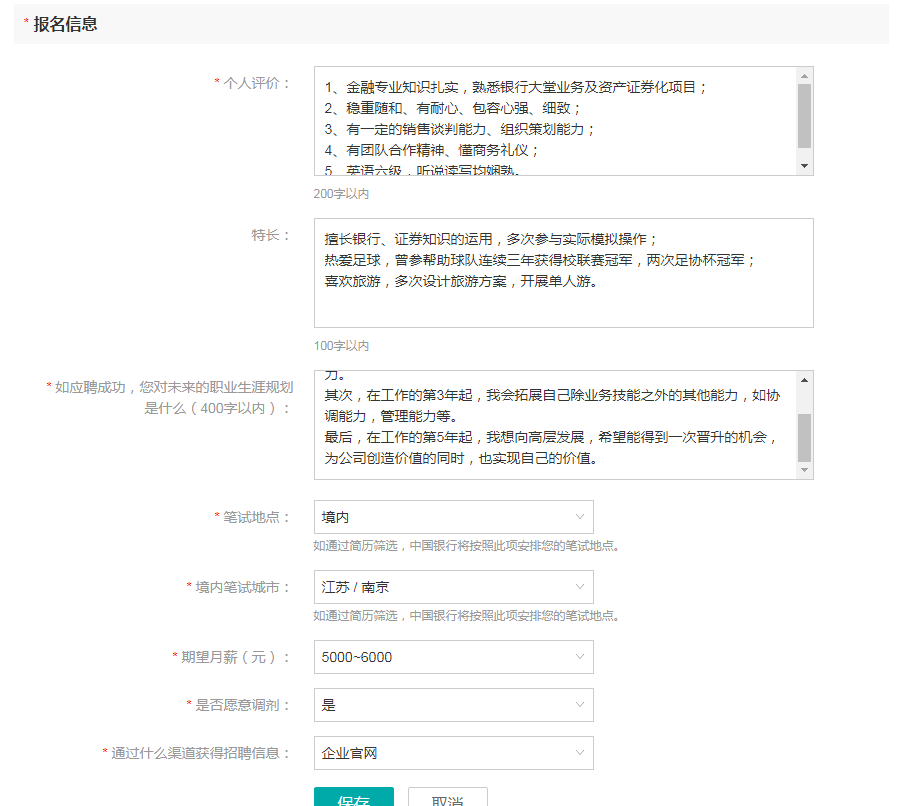
Task: Expand the 境内笔试城市 dropdown showing 江苏 / 南京
Action: click(x=453, y=587)
